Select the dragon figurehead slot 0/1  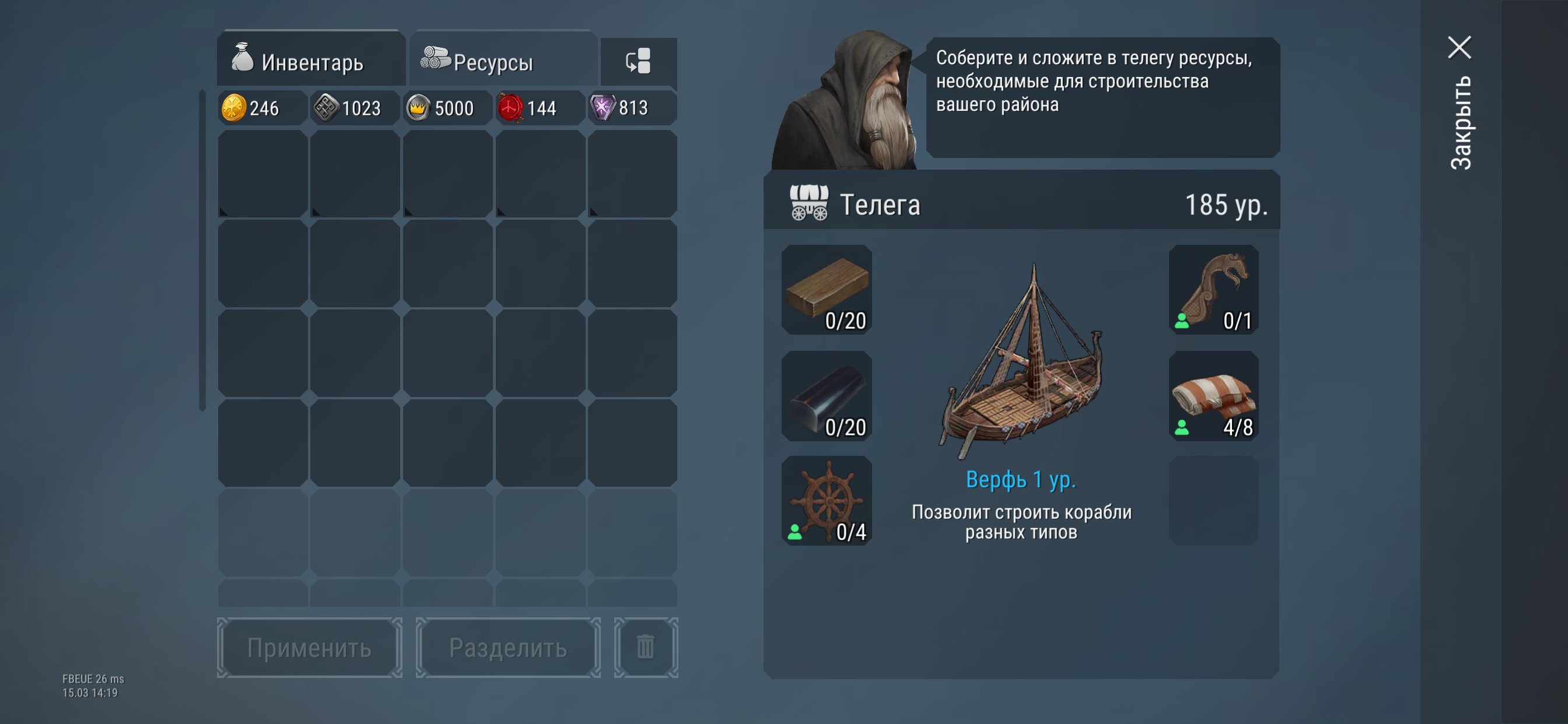coord(1214,290)
